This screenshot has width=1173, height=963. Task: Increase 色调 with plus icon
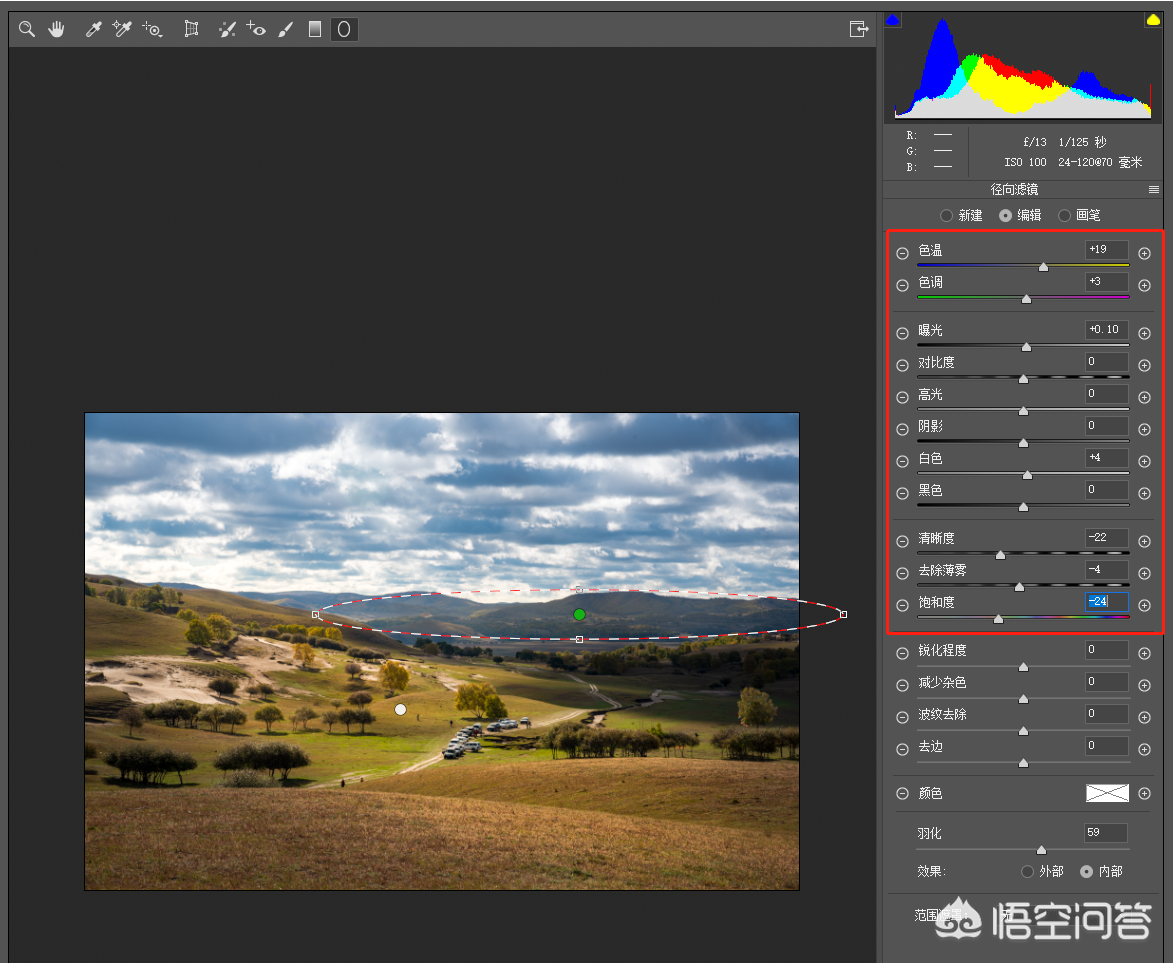click(x=1145, y=286)
